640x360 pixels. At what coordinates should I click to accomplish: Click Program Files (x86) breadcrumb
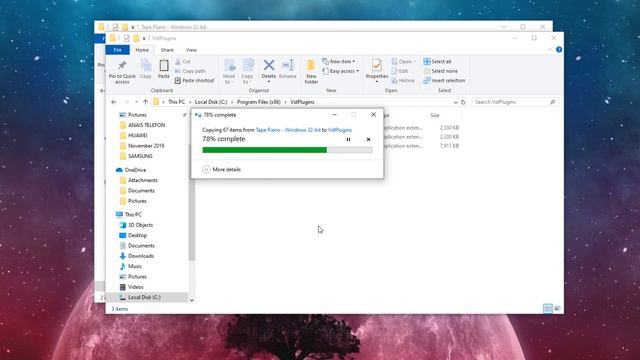259,102
